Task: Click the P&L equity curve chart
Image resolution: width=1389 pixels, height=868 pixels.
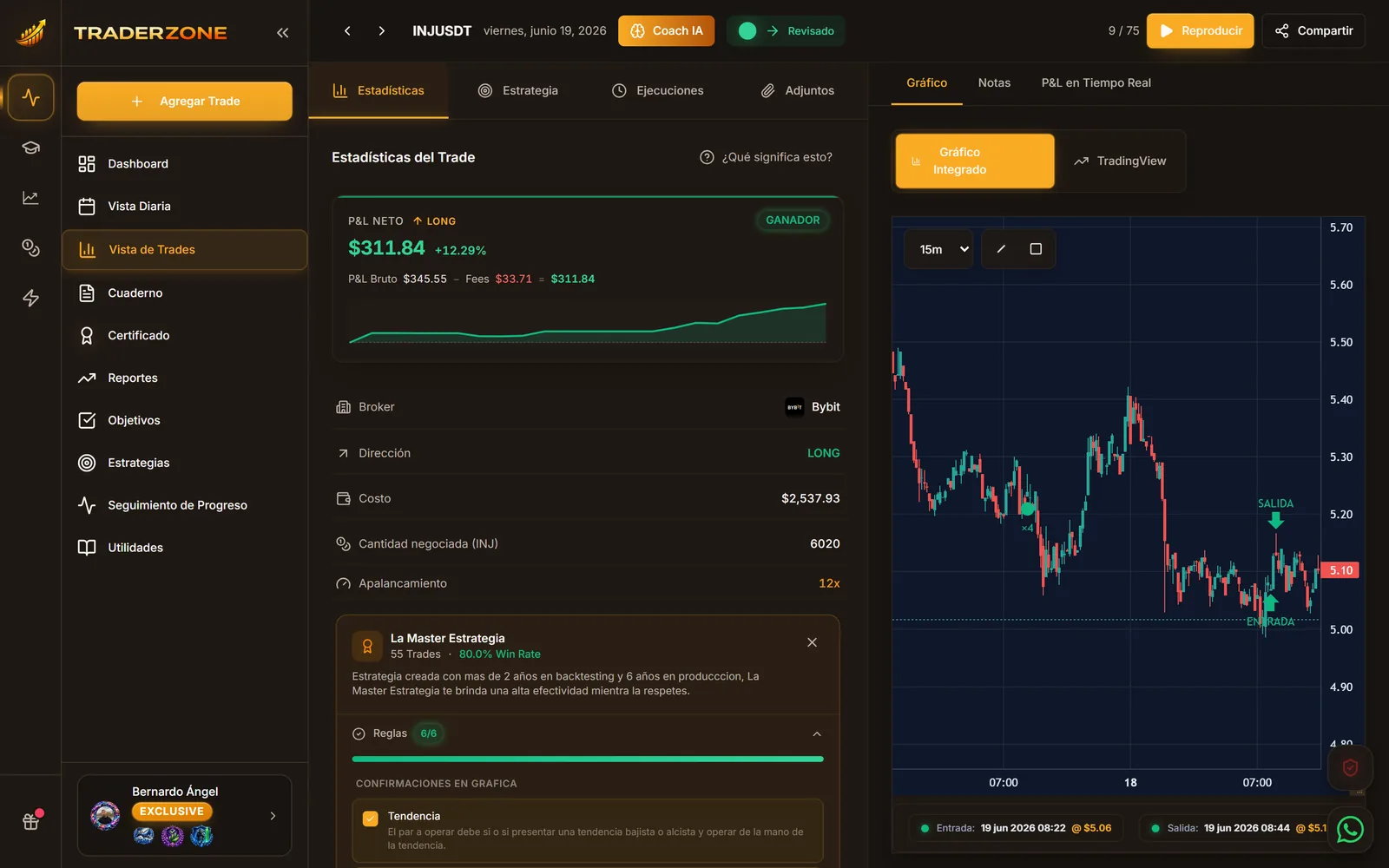Action: (587, 323)
